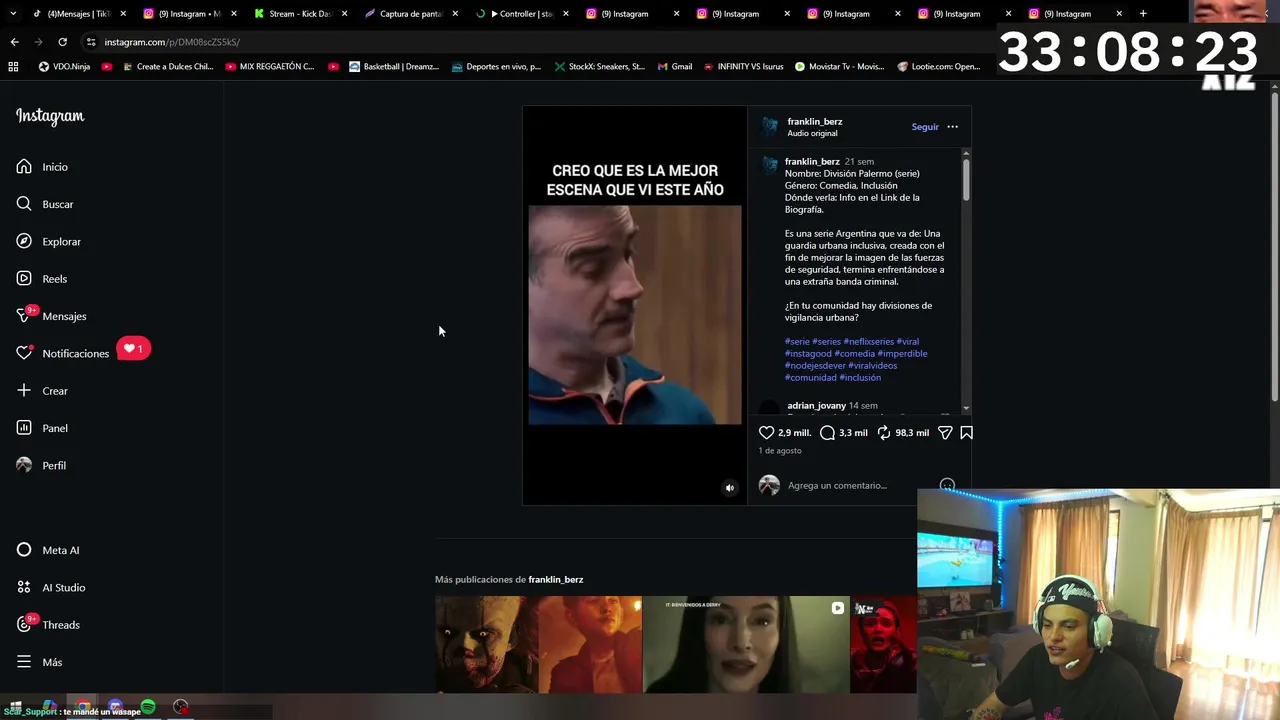Toggle video sound with speaker icon
This screenshot has height=720, width=1280.
[x=729, y=488]
